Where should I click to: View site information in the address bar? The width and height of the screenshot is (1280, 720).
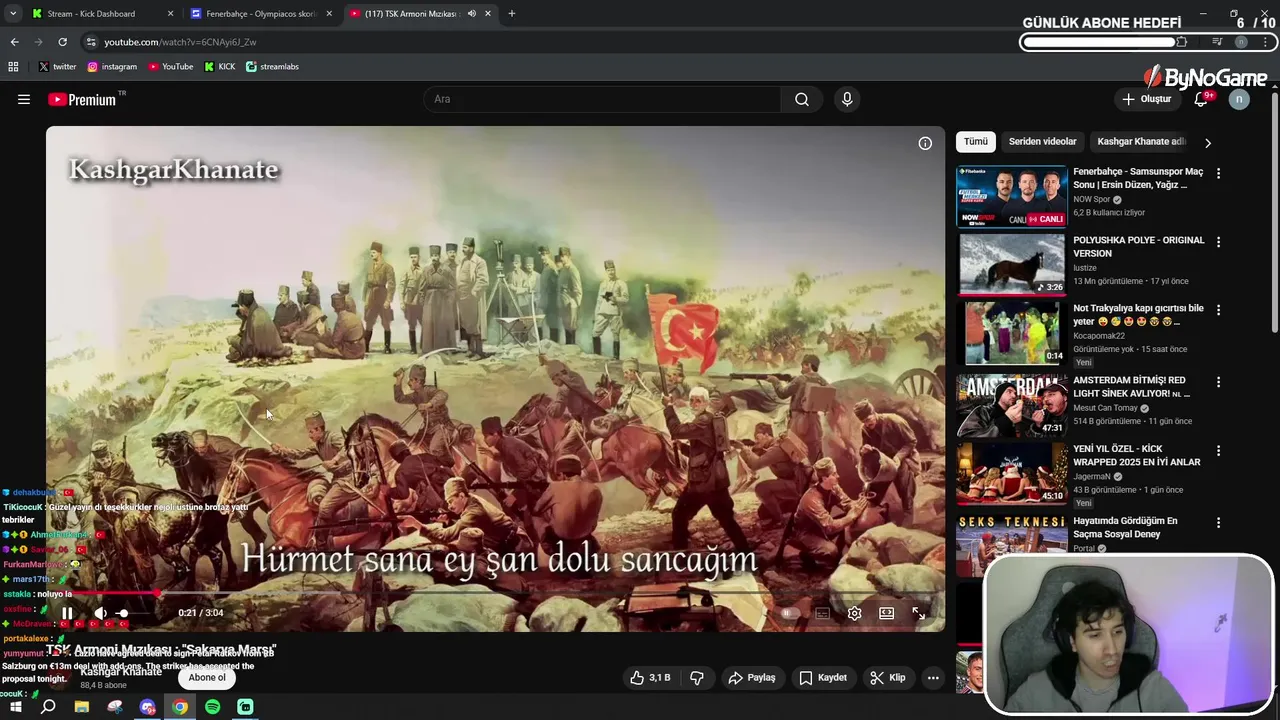coord(91,42)
